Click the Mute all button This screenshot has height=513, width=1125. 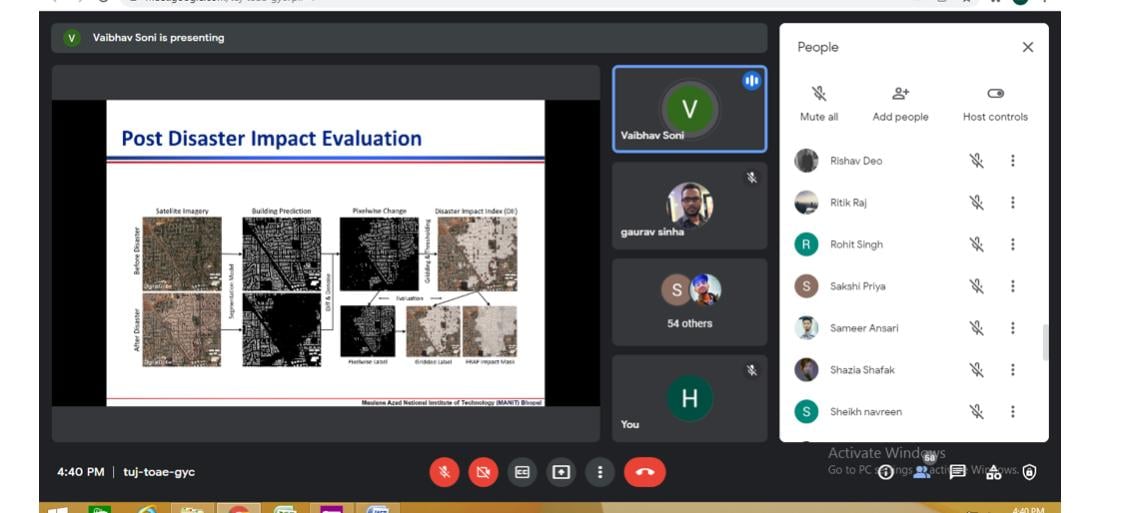[819, 103]
